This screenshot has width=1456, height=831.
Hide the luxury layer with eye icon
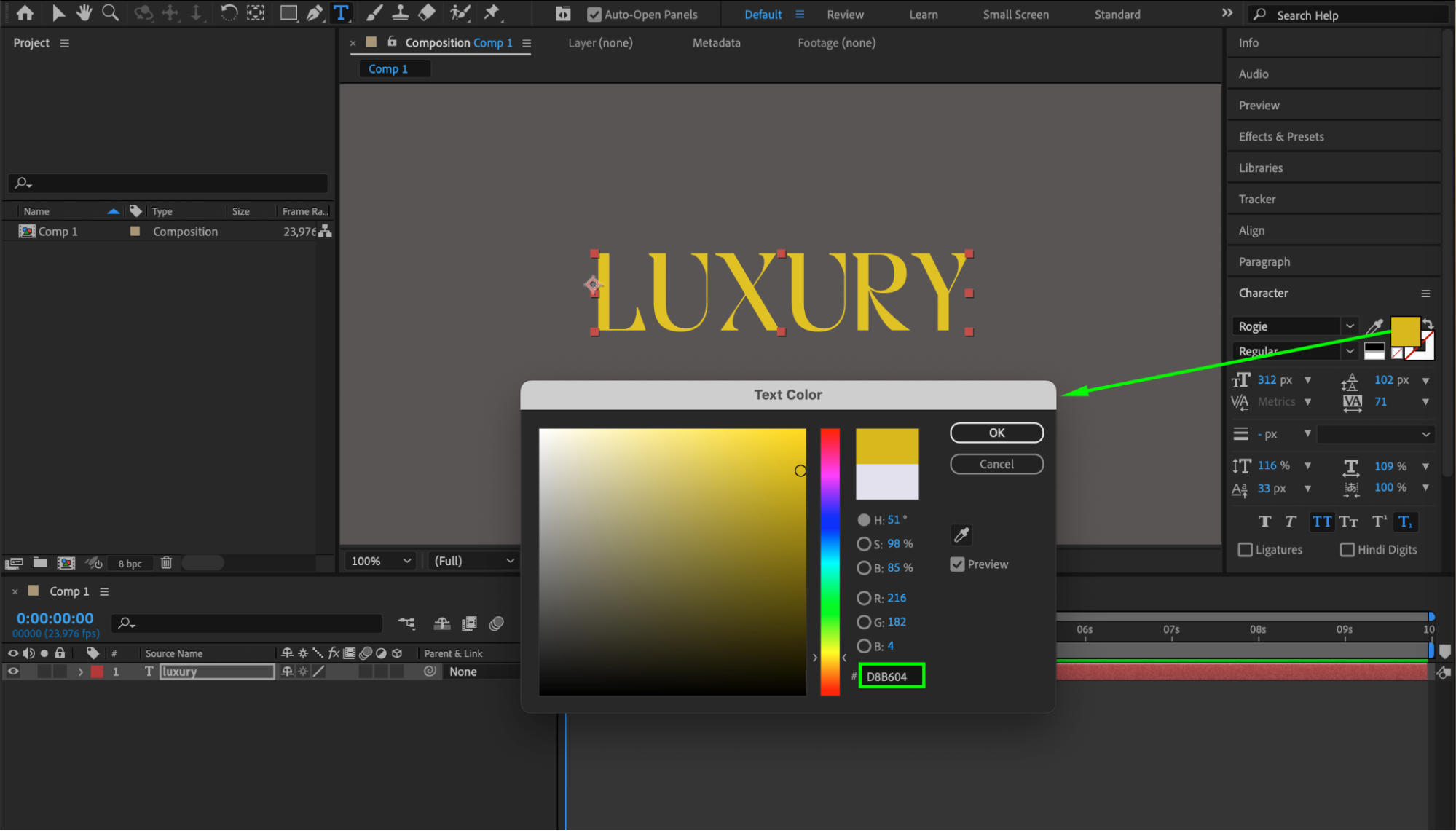click(x=13, y=672)
